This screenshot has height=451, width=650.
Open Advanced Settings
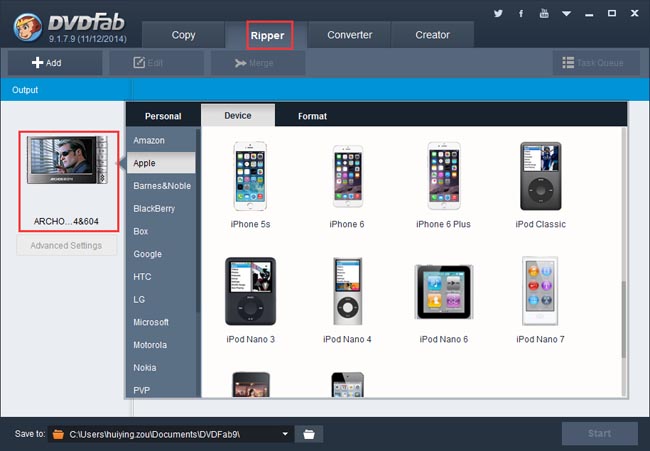coord(66,245)
